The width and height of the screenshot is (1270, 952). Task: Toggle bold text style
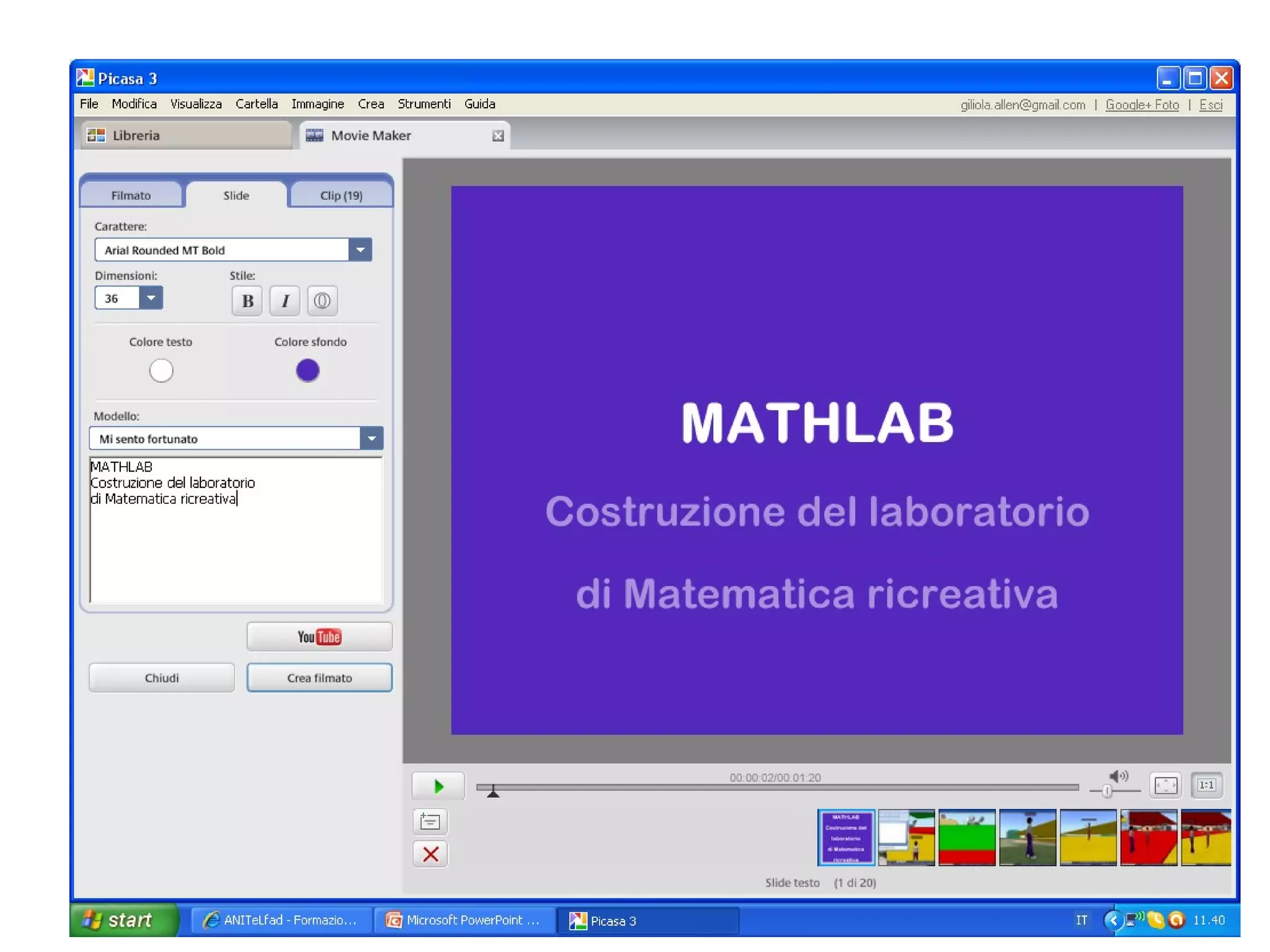coord(247,301)
